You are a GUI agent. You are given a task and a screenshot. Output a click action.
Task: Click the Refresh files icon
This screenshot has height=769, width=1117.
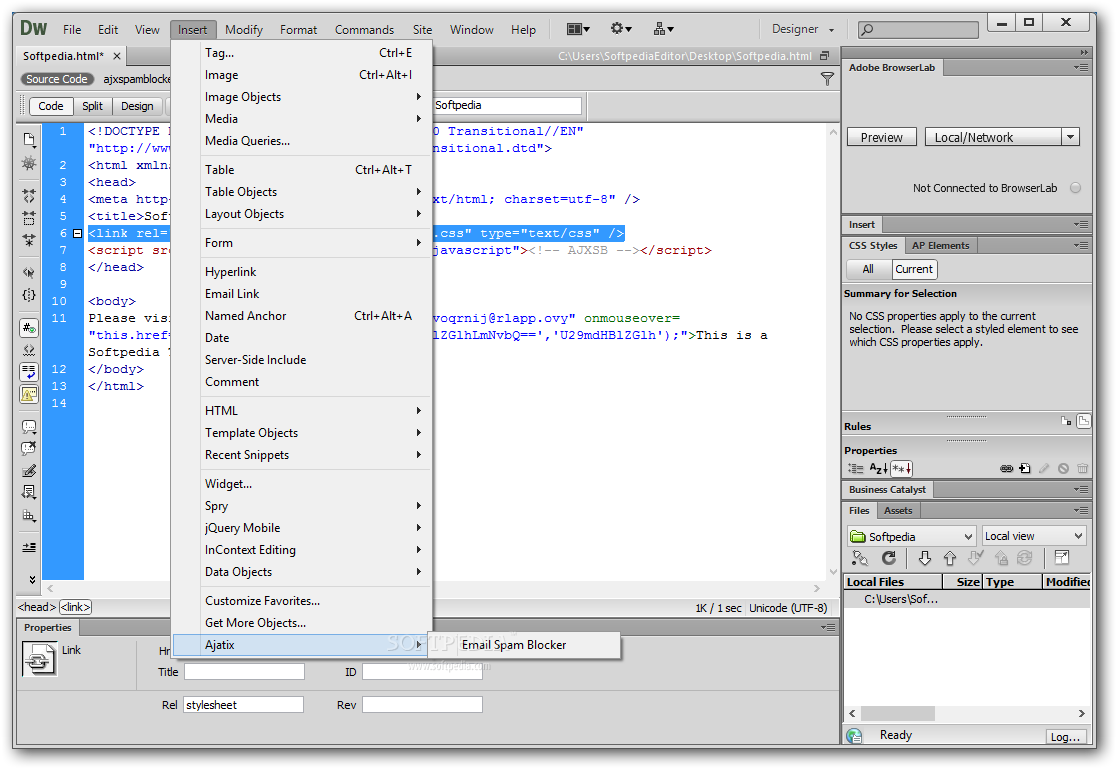888,558
